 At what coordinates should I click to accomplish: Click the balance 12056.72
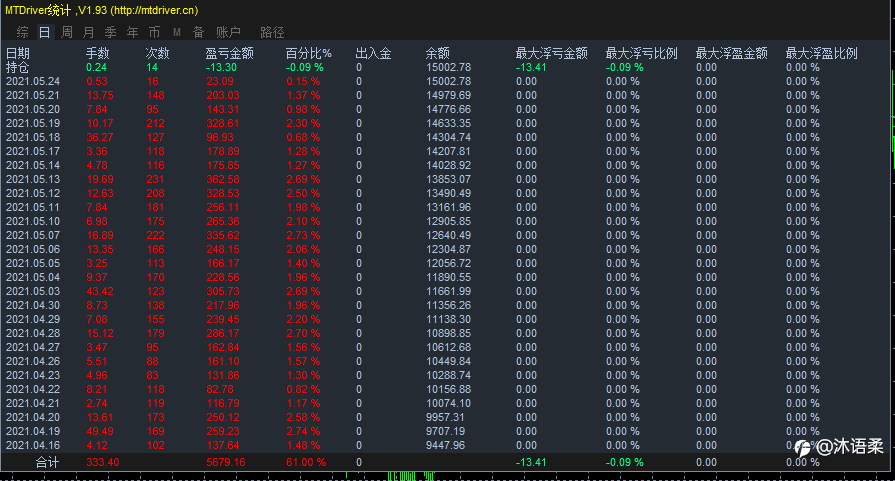click(449, 263)
